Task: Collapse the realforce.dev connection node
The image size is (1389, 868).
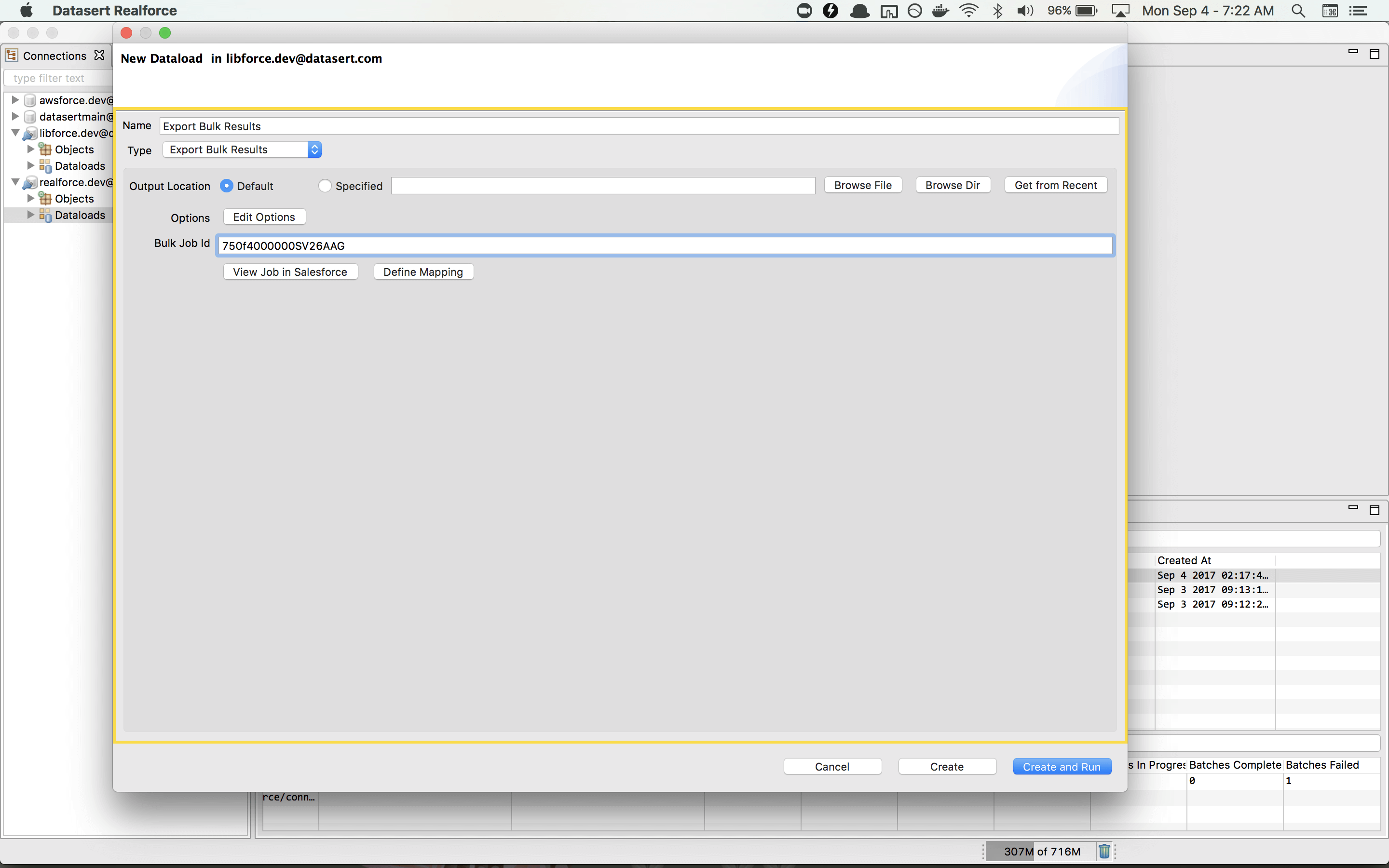Action: 15,182
